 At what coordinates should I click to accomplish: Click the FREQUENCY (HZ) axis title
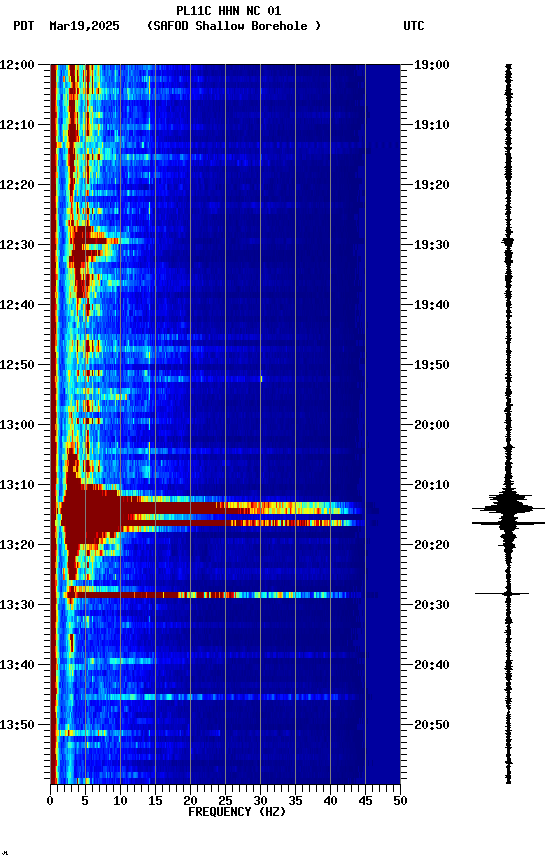237,813
